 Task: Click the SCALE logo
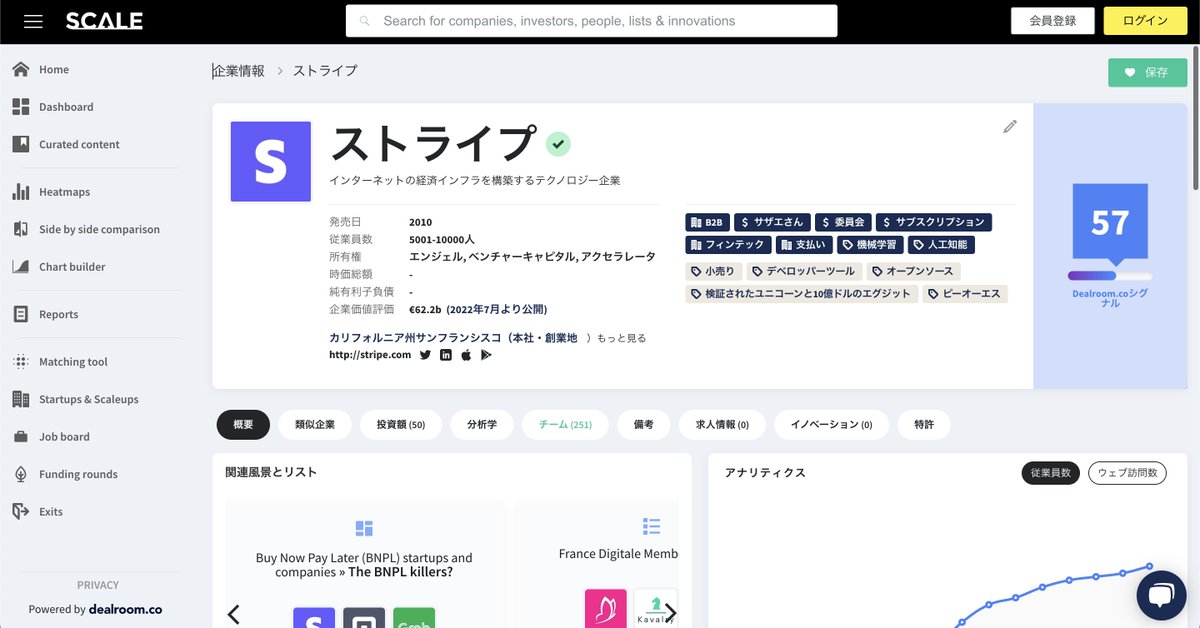point(104,21)
